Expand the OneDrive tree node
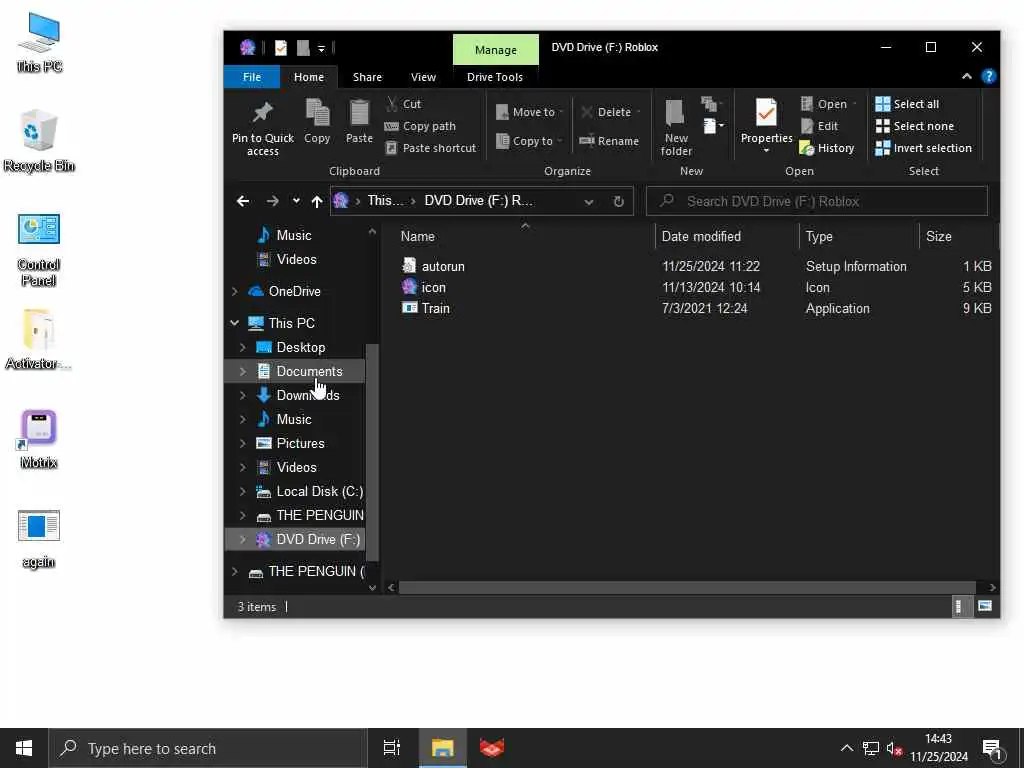 pyautogui.click(x=234, y=291)
